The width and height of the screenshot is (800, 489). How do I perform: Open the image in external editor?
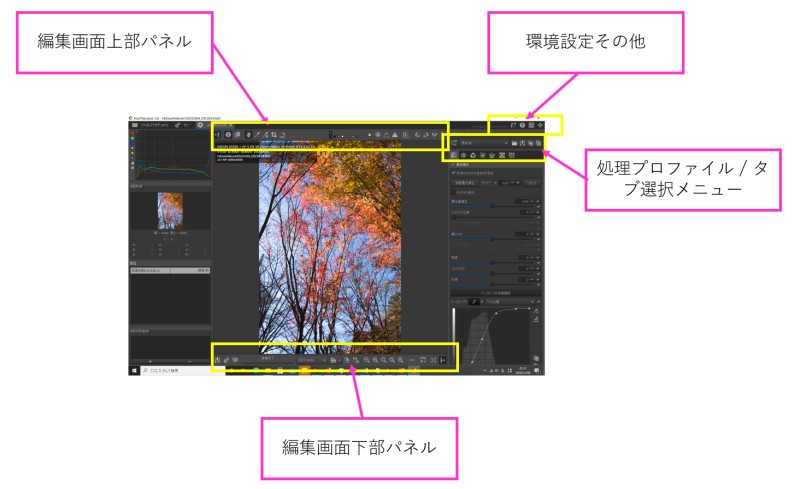point(235,360)
